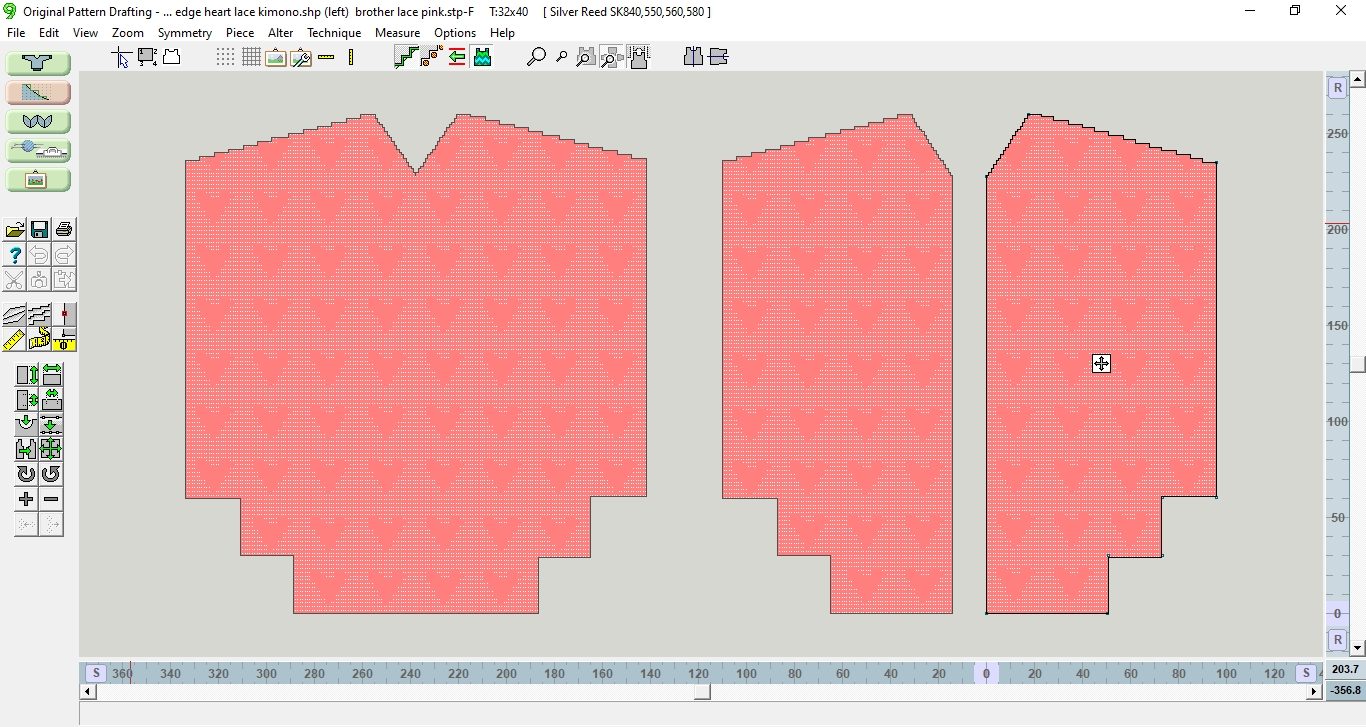
Task: Open the Technique menu
Action: [x=334, y=33]
